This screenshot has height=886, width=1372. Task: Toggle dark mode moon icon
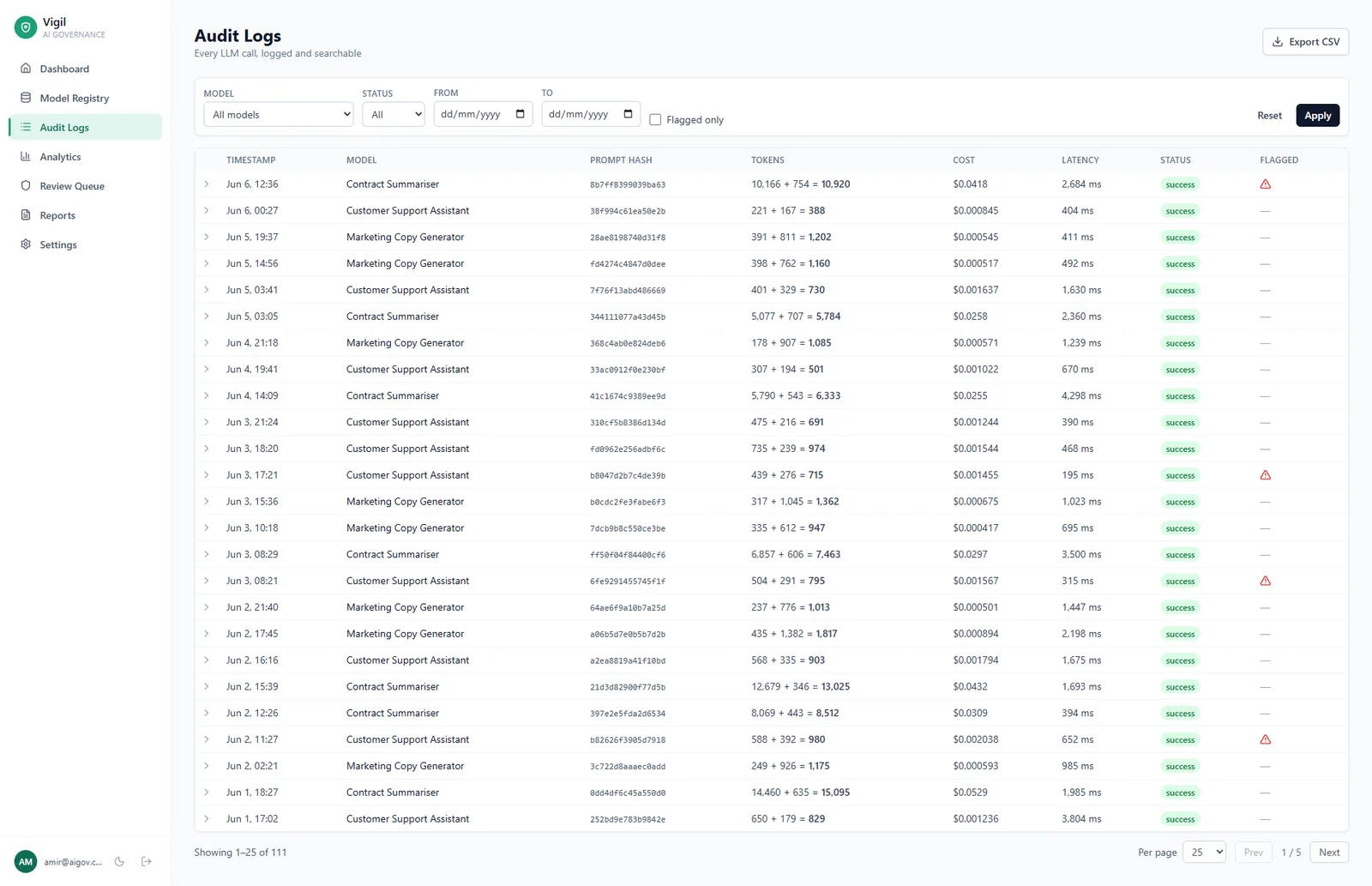(119, 861)
